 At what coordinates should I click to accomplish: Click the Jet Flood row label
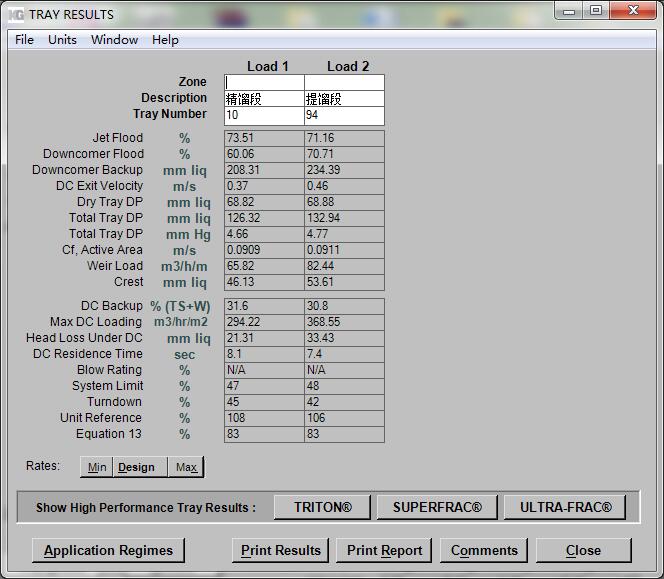(118, 138)
